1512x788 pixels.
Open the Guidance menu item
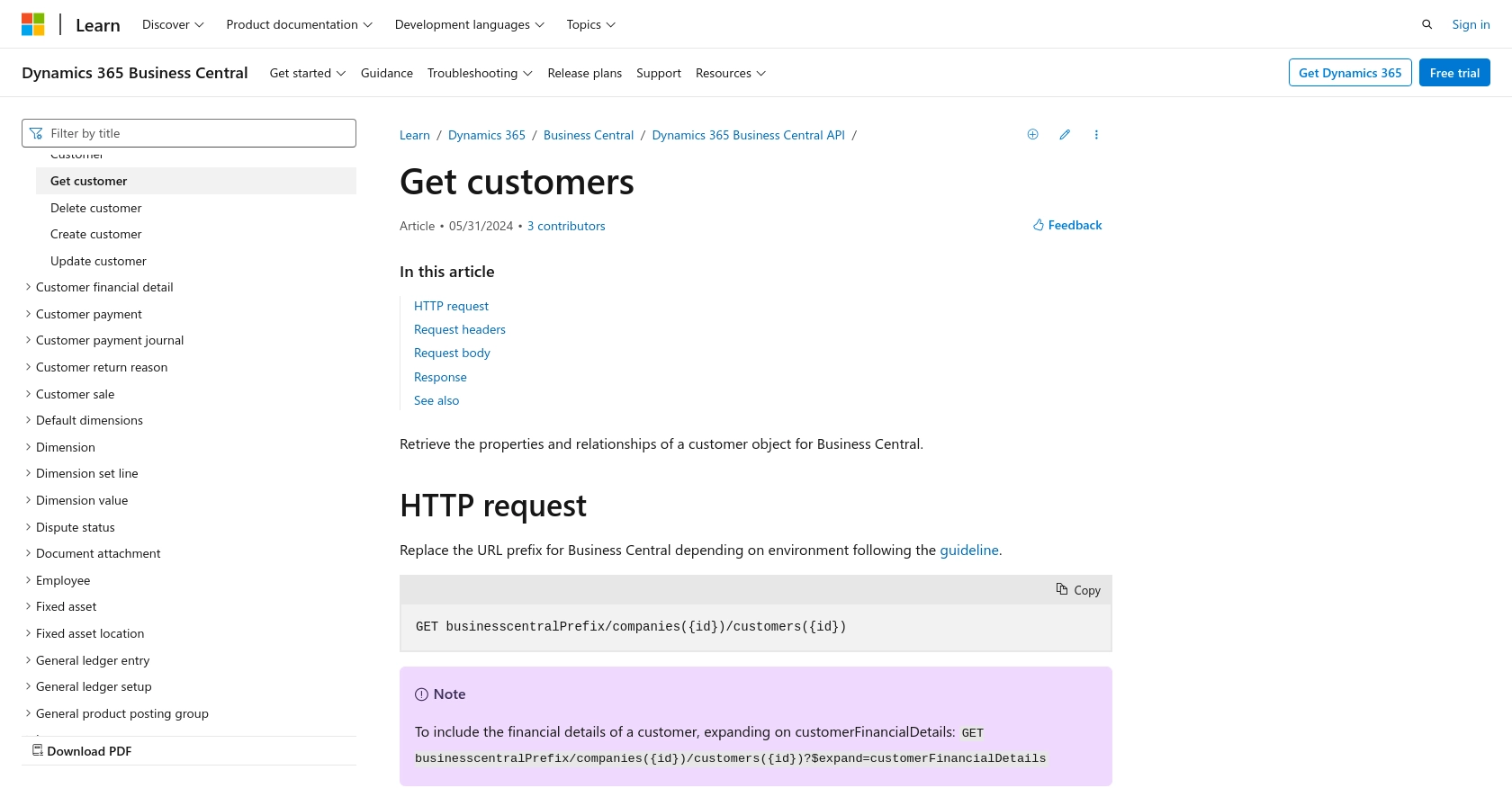387,73
